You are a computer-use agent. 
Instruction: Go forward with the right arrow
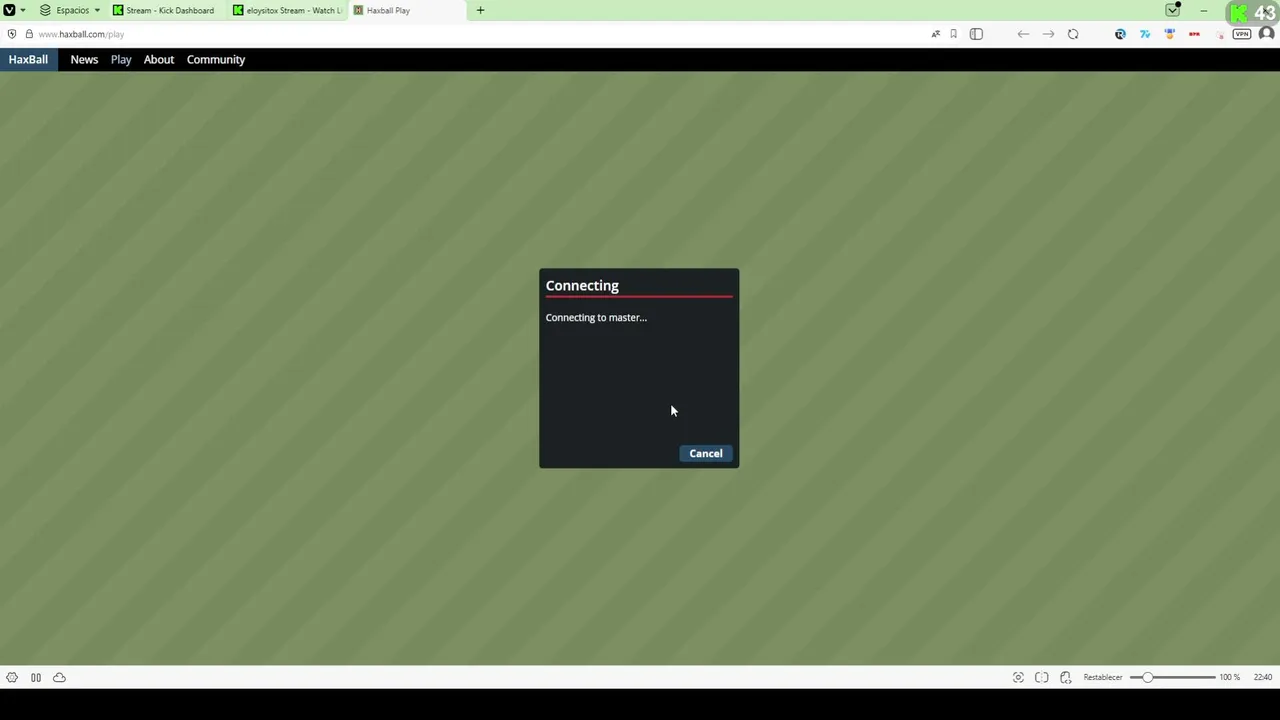point(1048,34)
